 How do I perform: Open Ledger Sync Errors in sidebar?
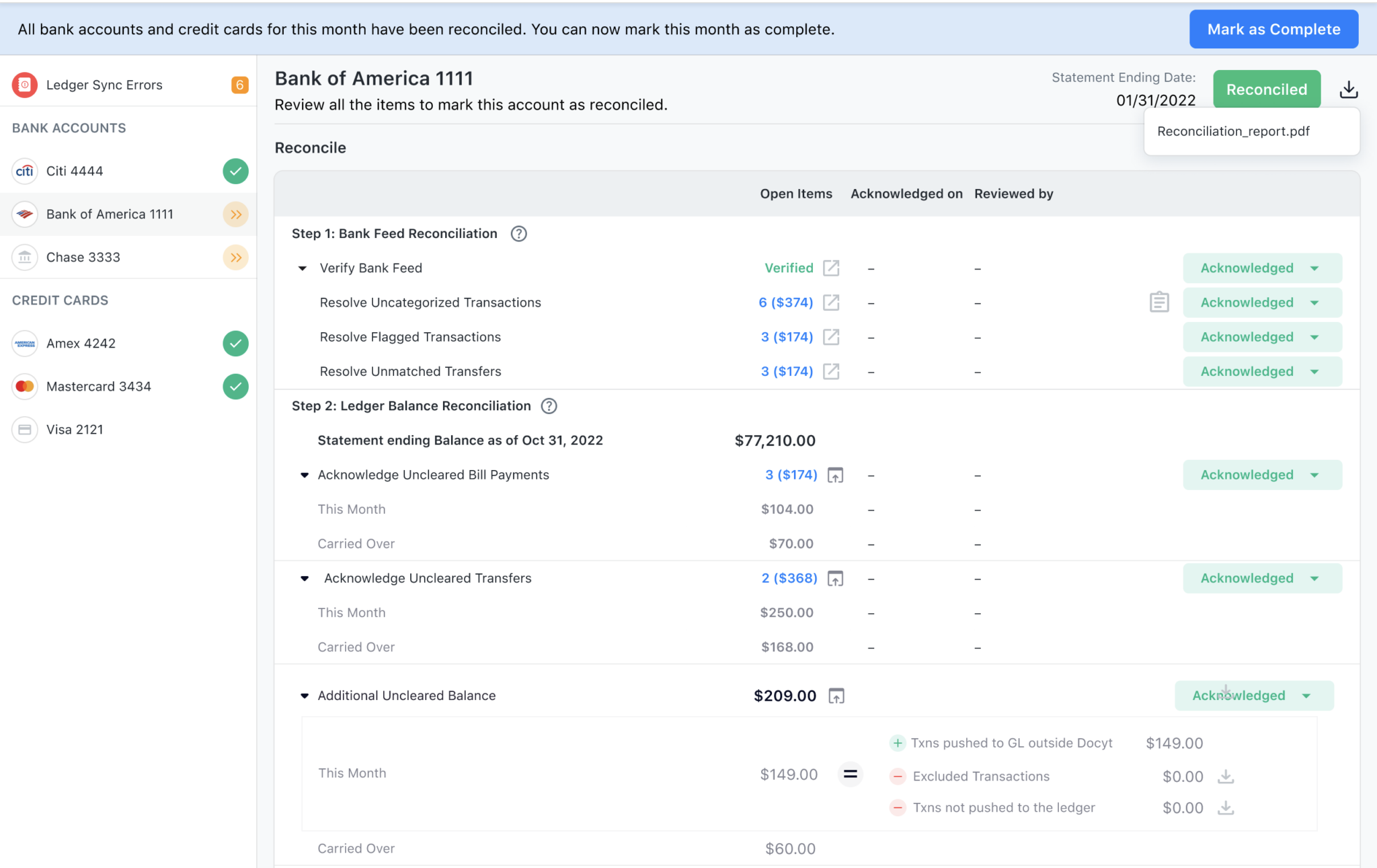[128, 85]
